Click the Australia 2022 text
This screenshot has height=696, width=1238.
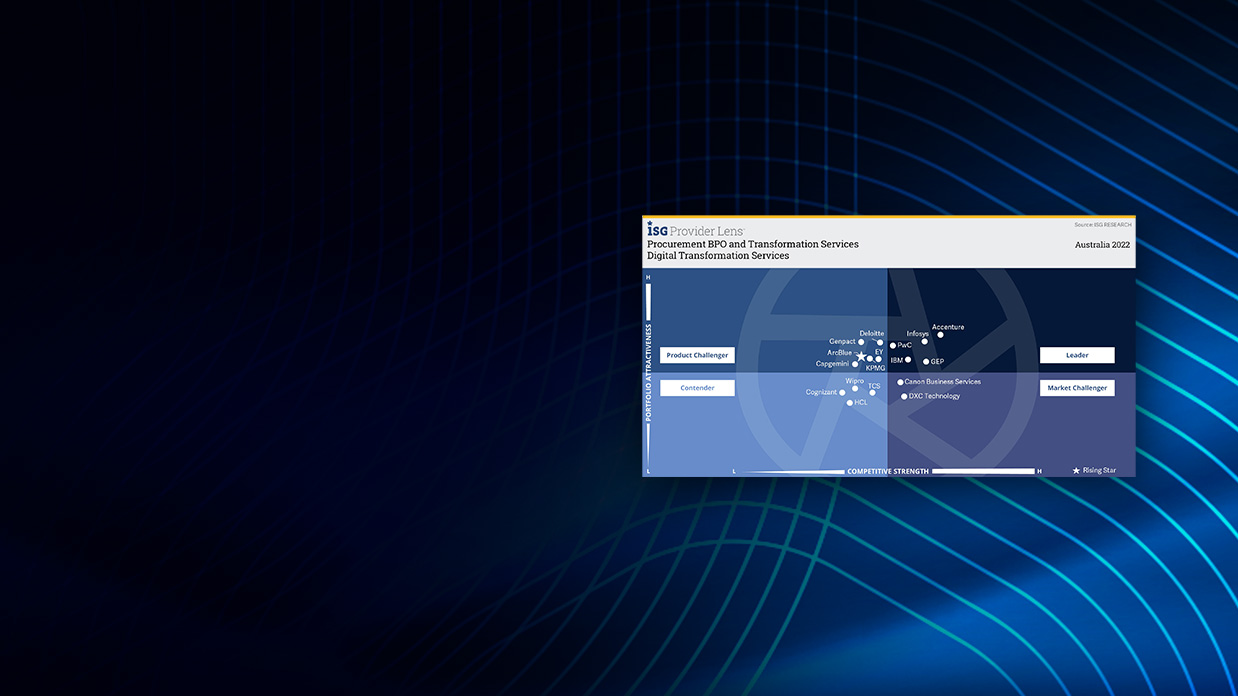1103,244
